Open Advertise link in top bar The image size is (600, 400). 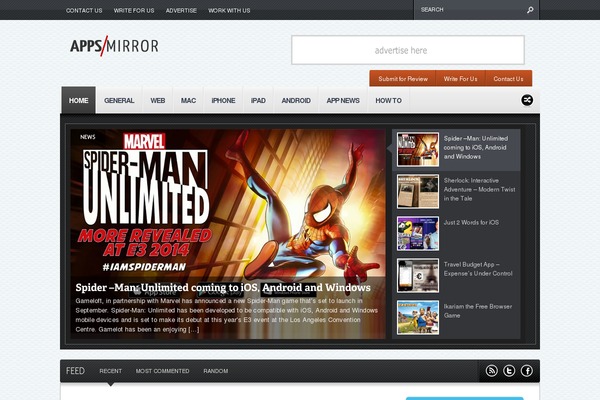(x=181, y=11)
